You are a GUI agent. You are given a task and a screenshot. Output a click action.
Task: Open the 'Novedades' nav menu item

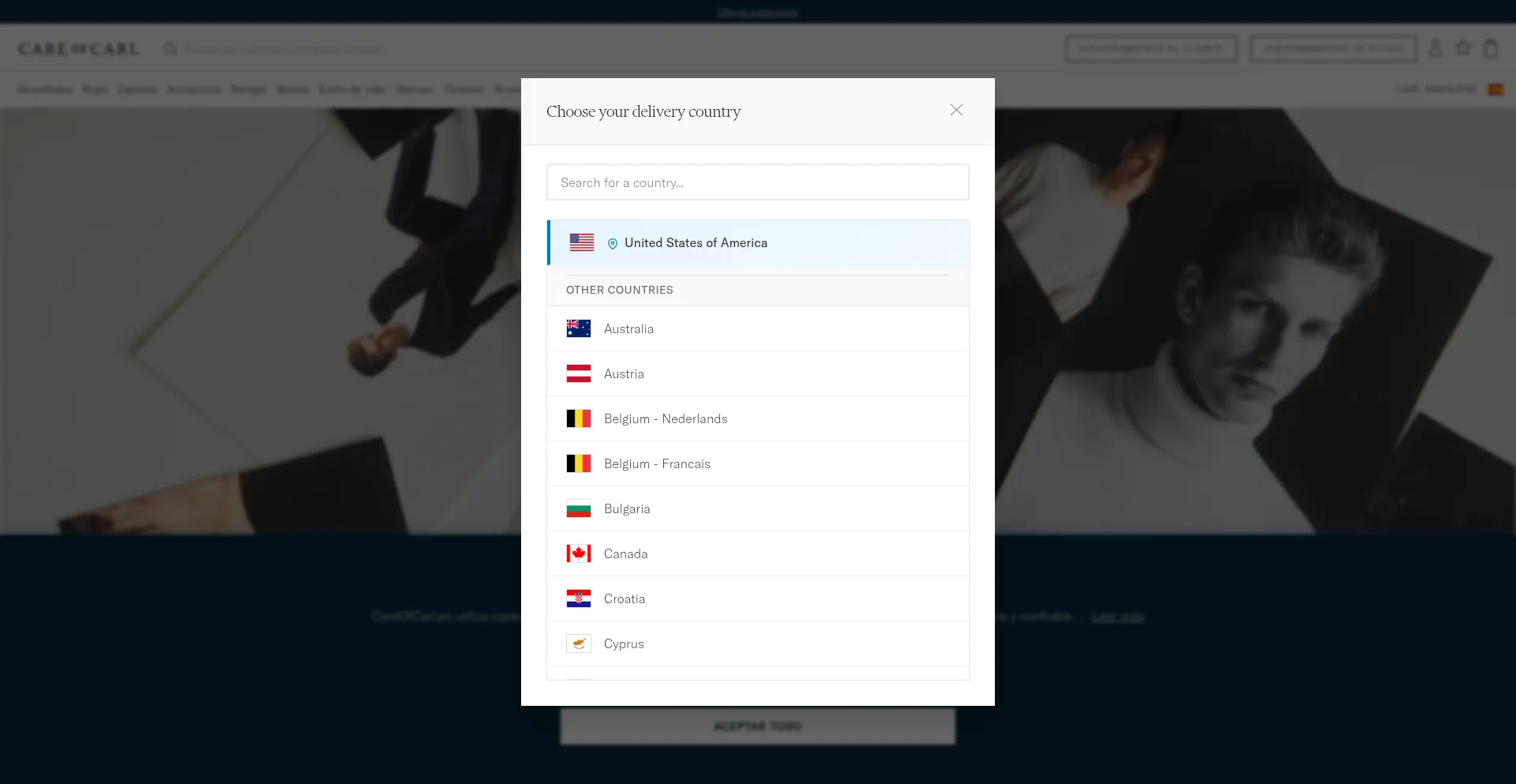point(45,89)
